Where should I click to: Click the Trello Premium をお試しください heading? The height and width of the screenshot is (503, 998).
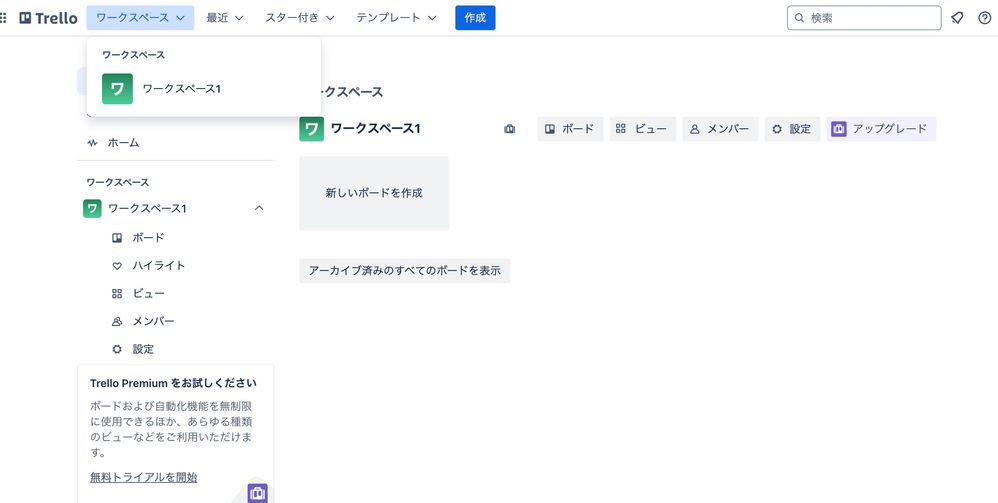[x=173, y=383]
